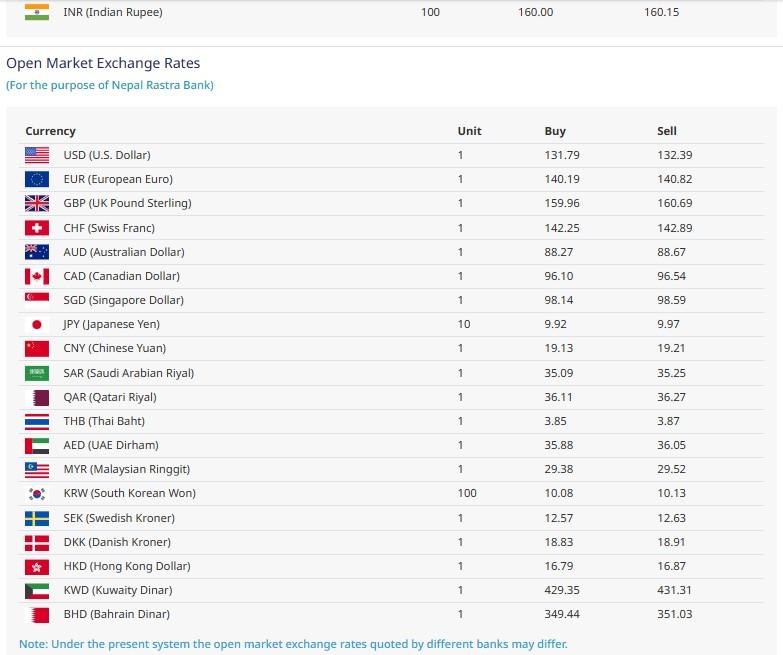Click the Hong Kong flag icon
Image resolution: width=783 pixels, height=655 pixels.
pos(37,566)
